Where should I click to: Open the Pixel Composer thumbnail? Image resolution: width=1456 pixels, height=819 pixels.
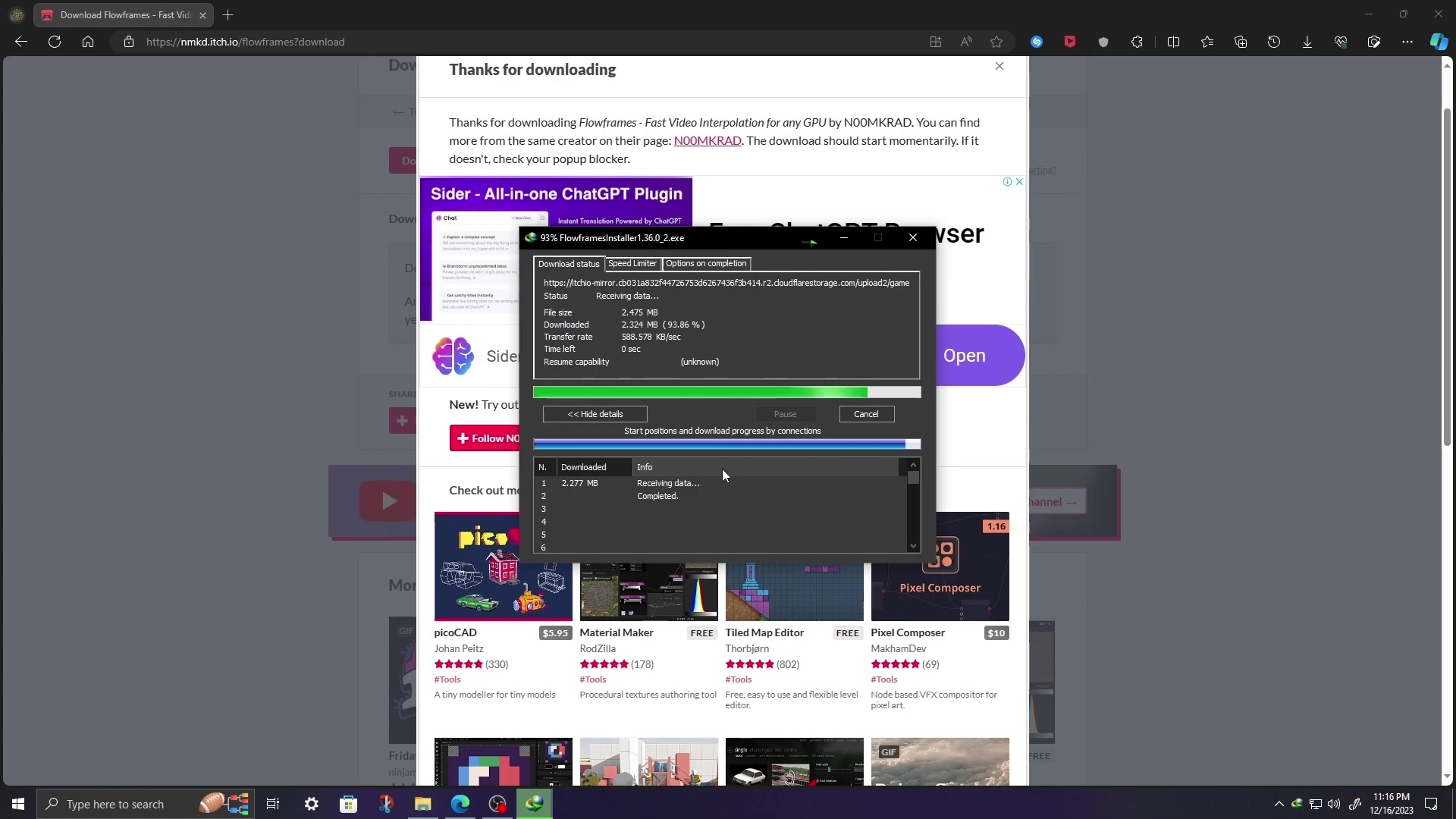click(940, 566)
